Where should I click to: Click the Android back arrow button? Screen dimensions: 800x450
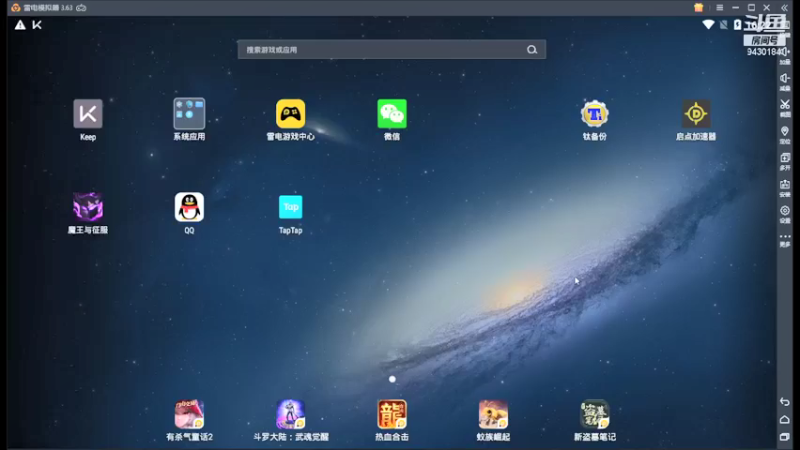[x=785, y=402]
